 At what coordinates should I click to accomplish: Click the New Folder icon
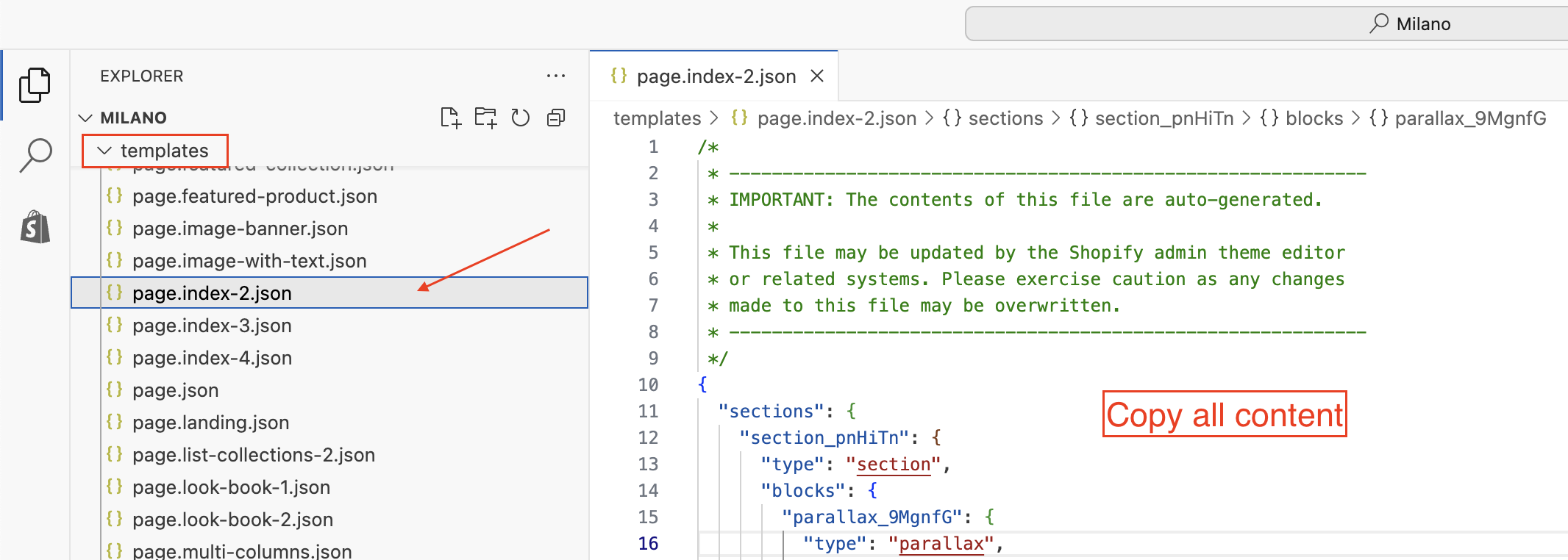pos(485,118)
